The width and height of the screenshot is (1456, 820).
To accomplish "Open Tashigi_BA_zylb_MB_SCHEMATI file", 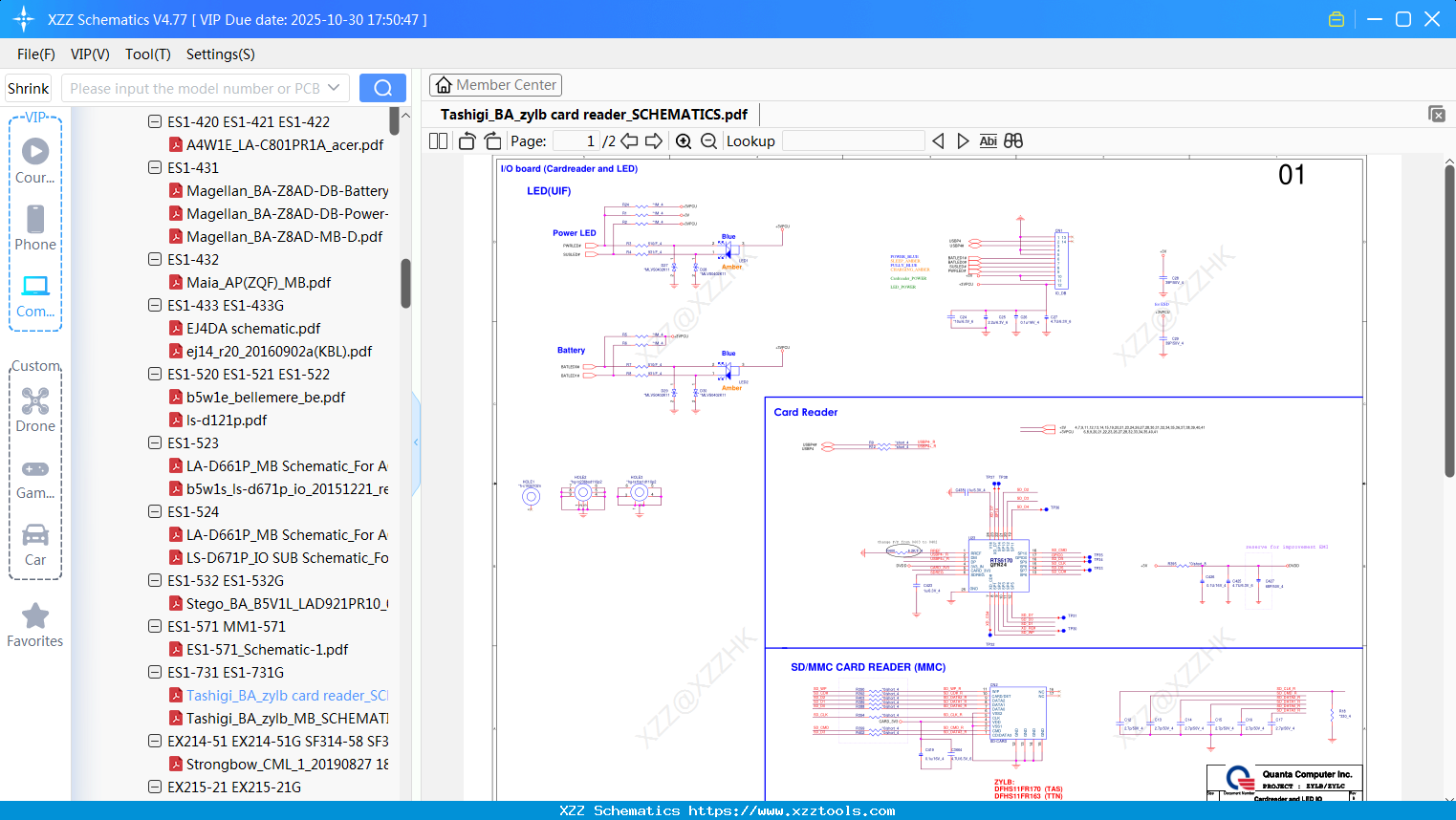I will coord(287,718).
